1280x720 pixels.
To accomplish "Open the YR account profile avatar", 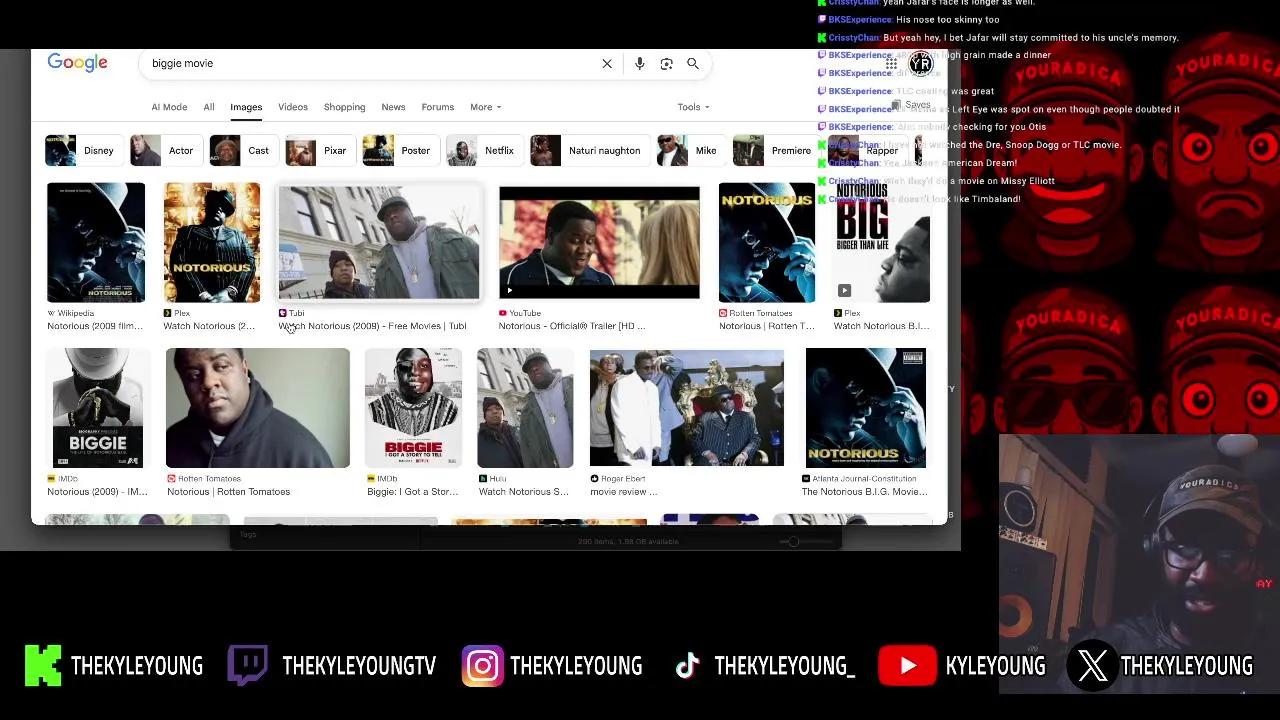I will pyautogui.click(x=921, y=65).
